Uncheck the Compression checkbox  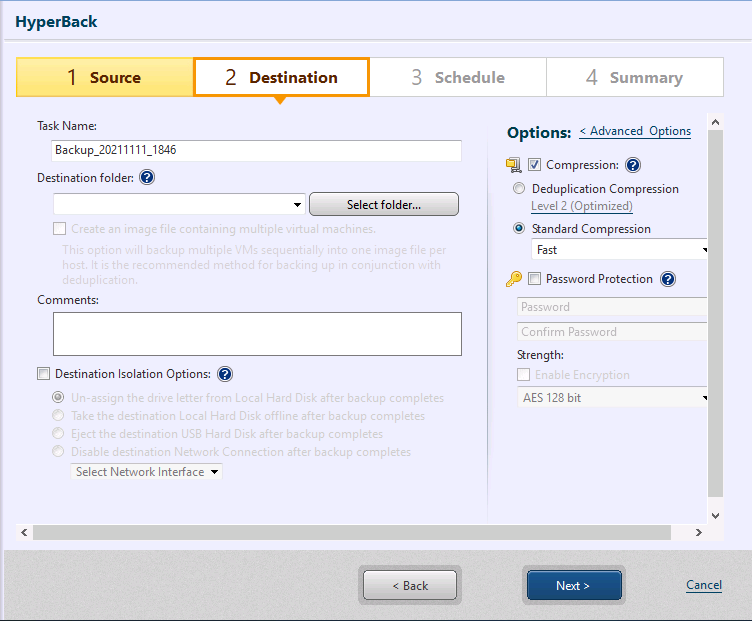click(x=535, y=165)
